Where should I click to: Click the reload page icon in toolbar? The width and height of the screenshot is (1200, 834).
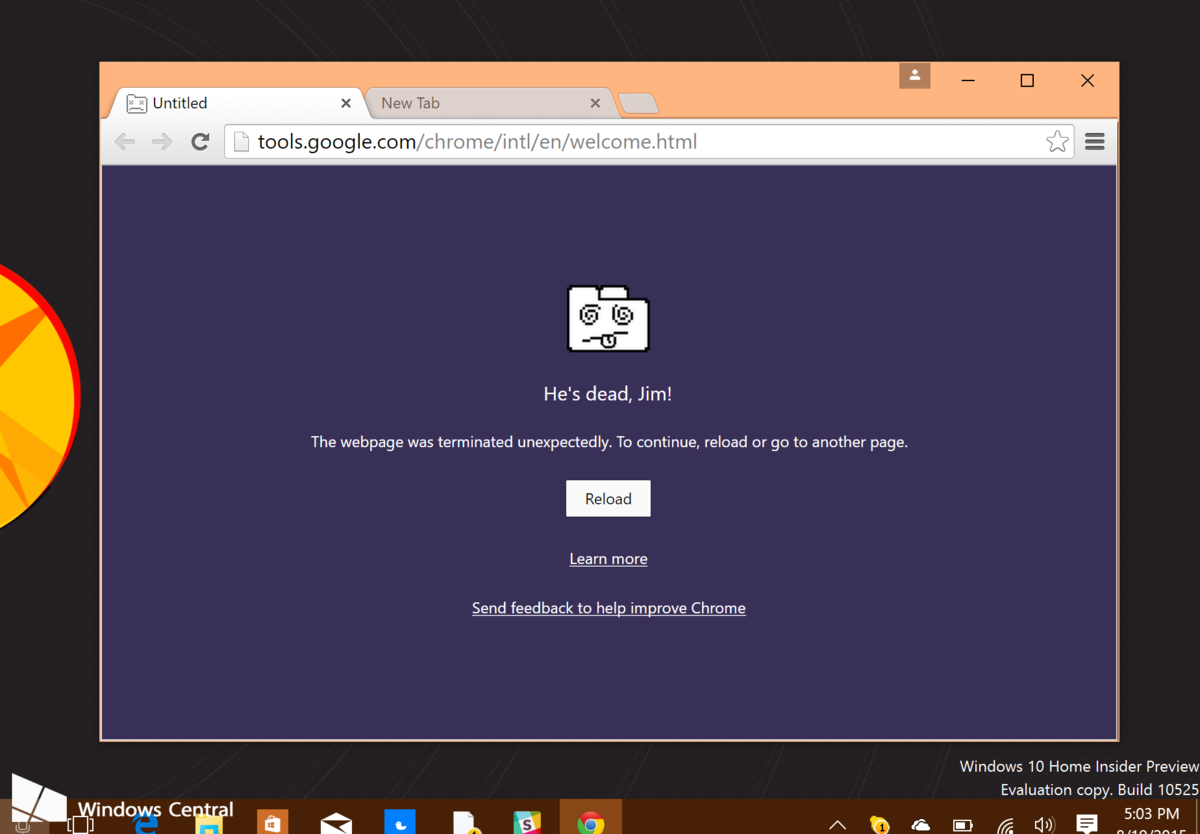200,142
